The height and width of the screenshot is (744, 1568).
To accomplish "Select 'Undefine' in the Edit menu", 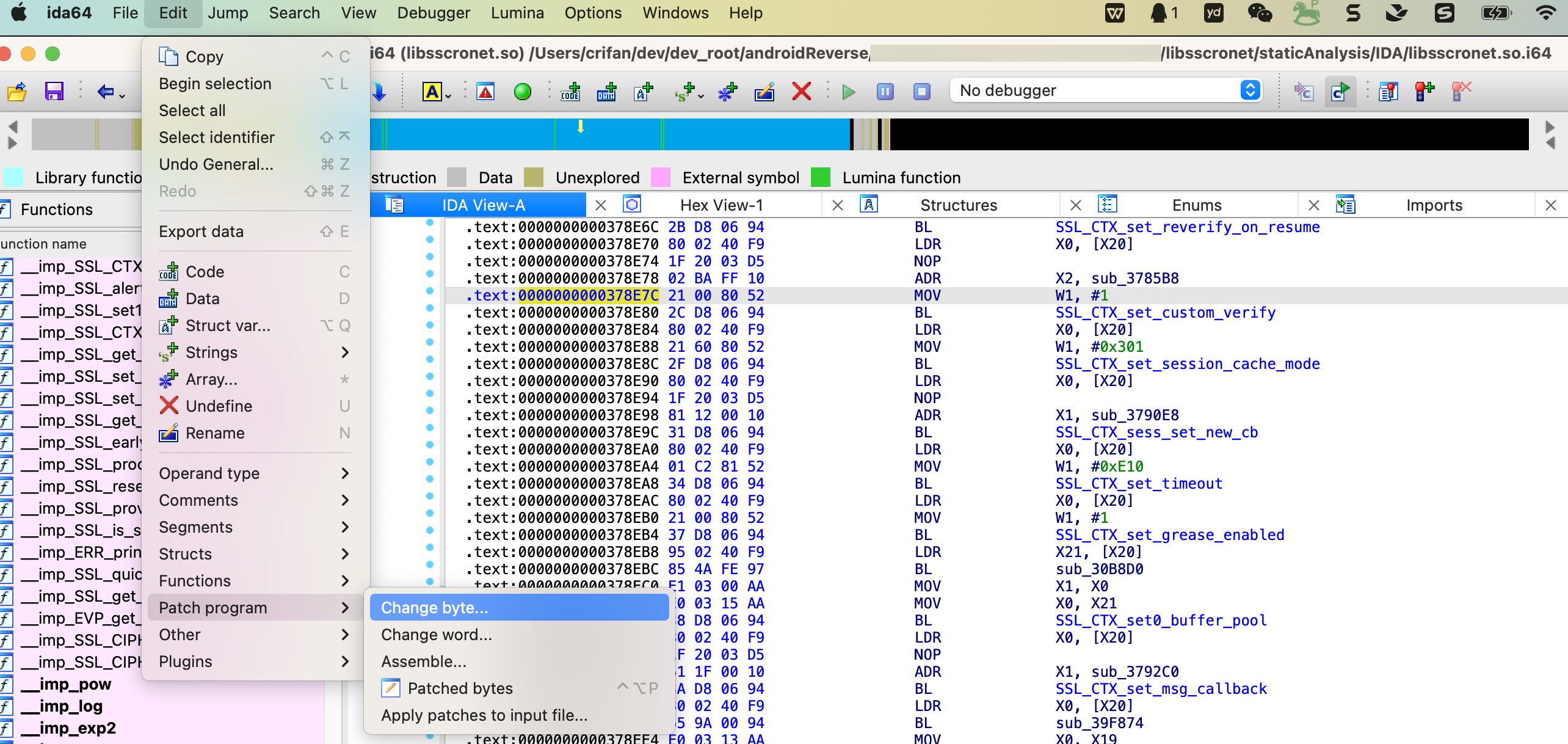I will pos(255,406).
